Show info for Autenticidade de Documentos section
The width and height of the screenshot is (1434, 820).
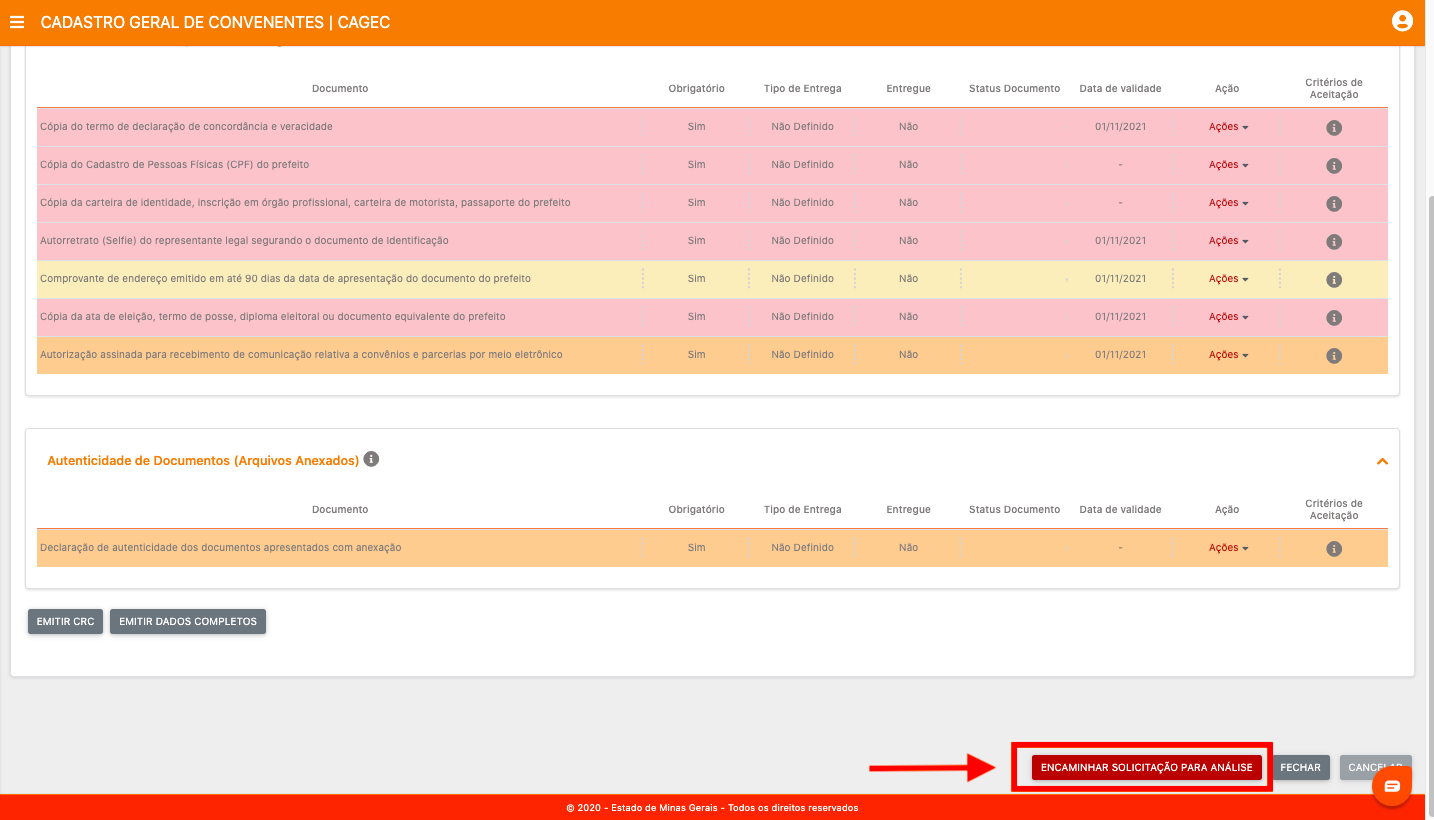[371, 459]
